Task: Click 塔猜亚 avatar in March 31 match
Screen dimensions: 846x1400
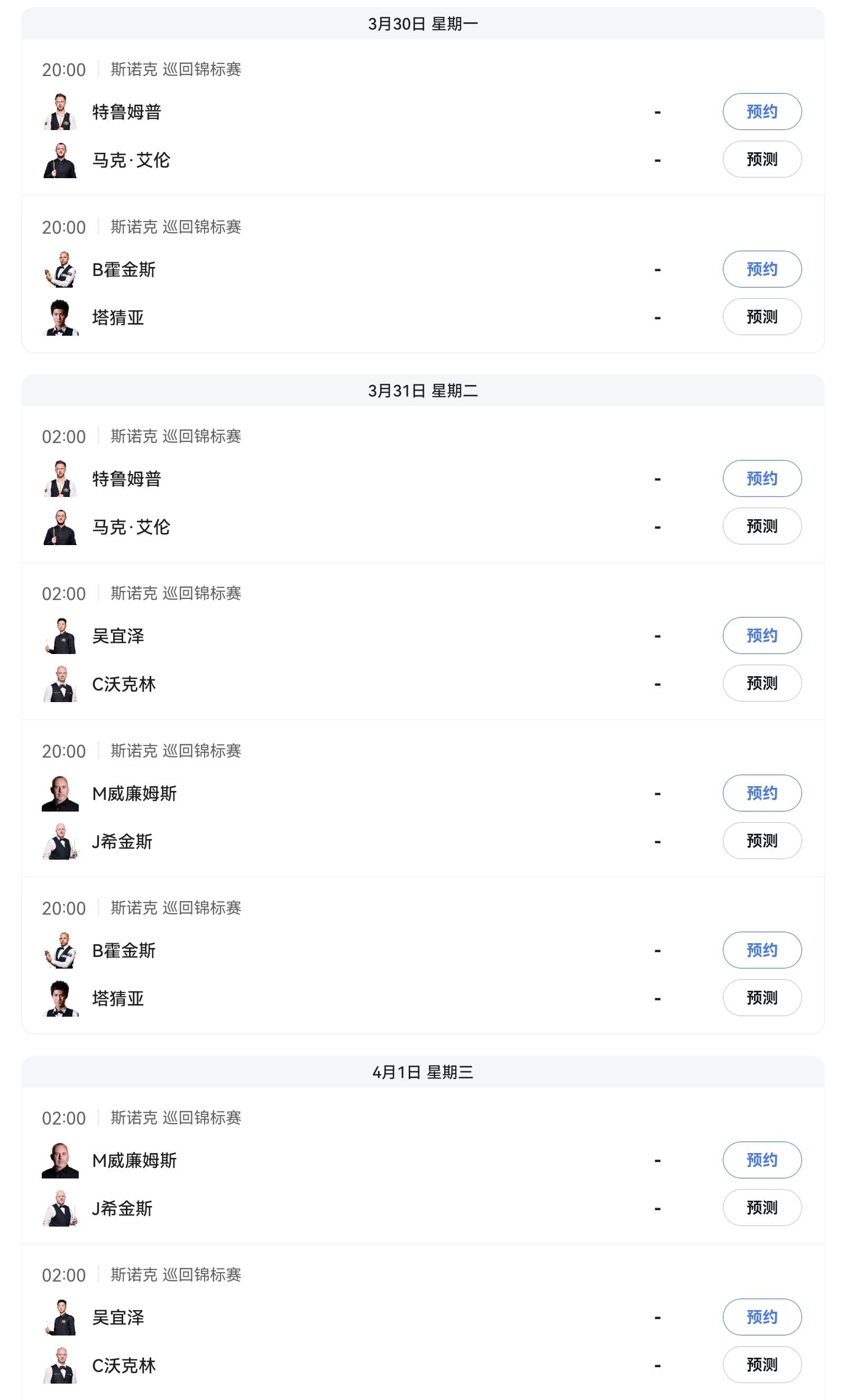Action: [60, 998]
